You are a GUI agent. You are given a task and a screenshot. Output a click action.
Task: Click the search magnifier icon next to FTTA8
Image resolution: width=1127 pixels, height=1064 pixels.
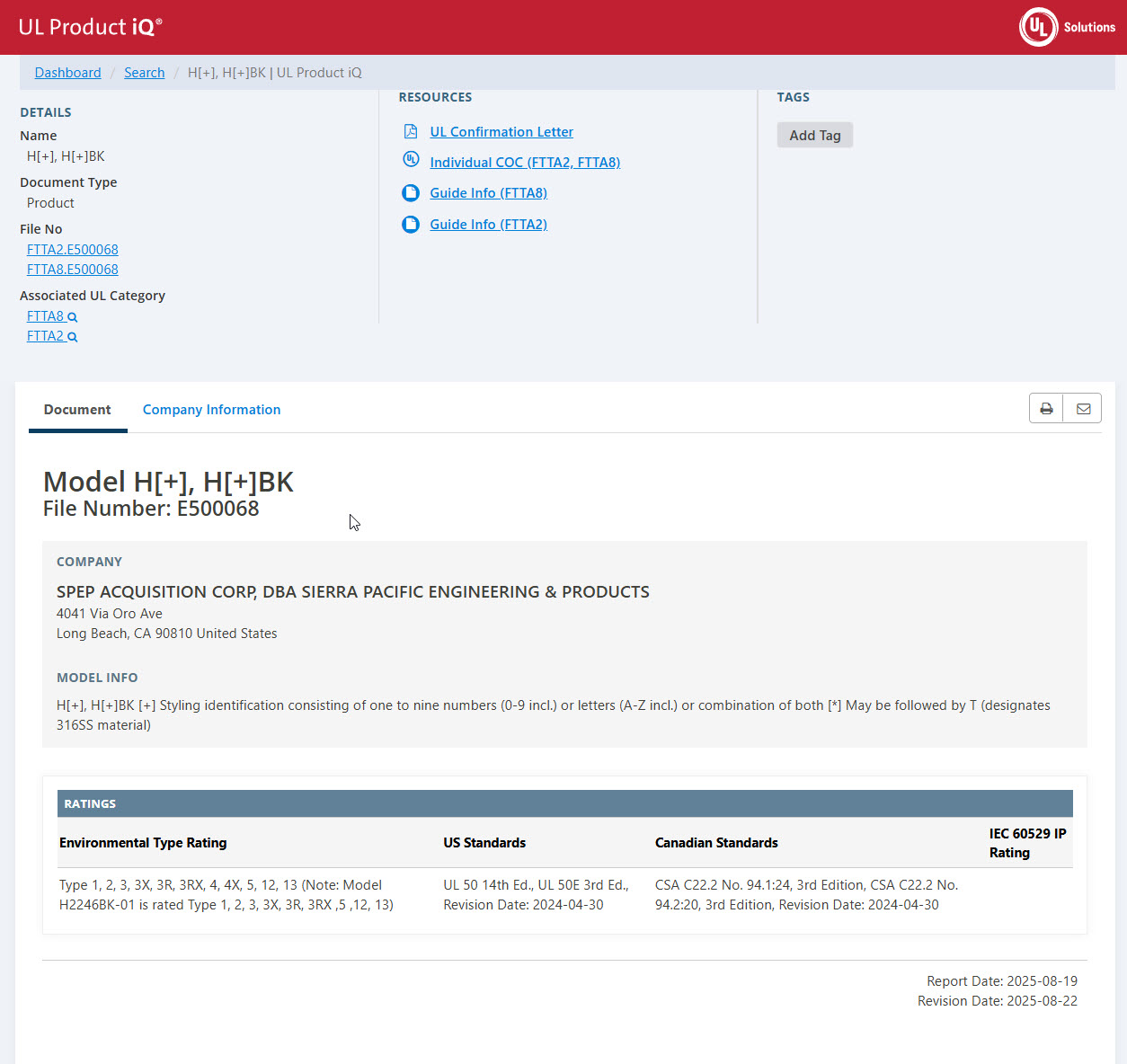pyautogui.click(x=73, y=317)
